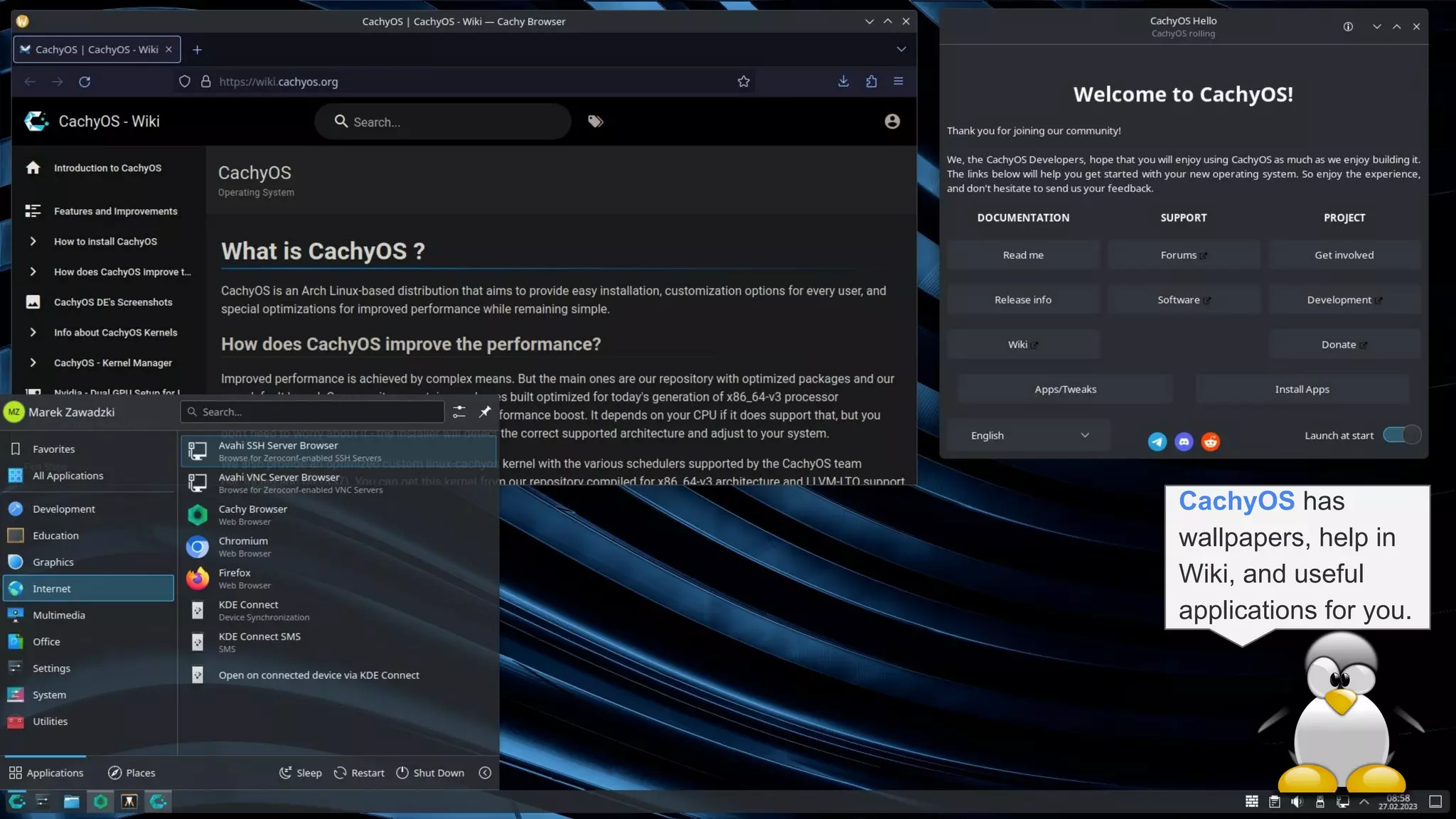The width and height of the screenshot is (1456, 819).
Task: Click the wiki tags icon
Action: click(596, 122)
